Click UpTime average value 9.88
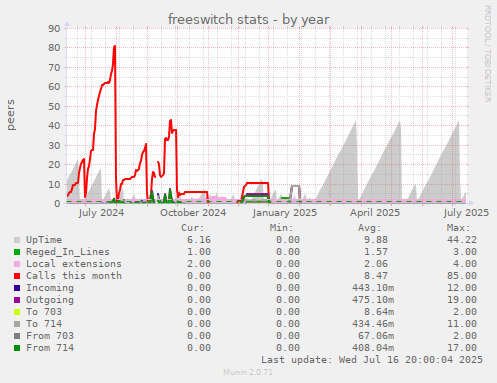The height and width of the screenshot is (383, 497). [x=376, y=240]
